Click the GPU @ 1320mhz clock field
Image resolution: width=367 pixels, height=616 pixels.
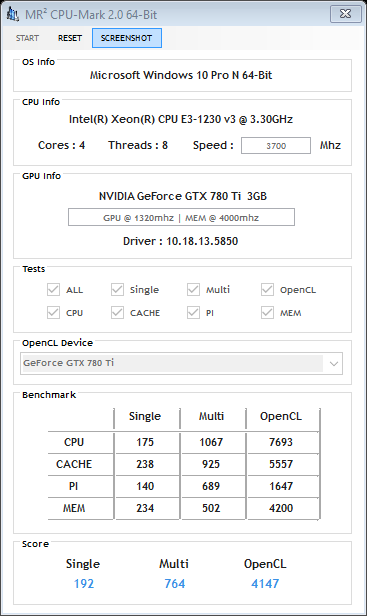[x=181, y=217]
